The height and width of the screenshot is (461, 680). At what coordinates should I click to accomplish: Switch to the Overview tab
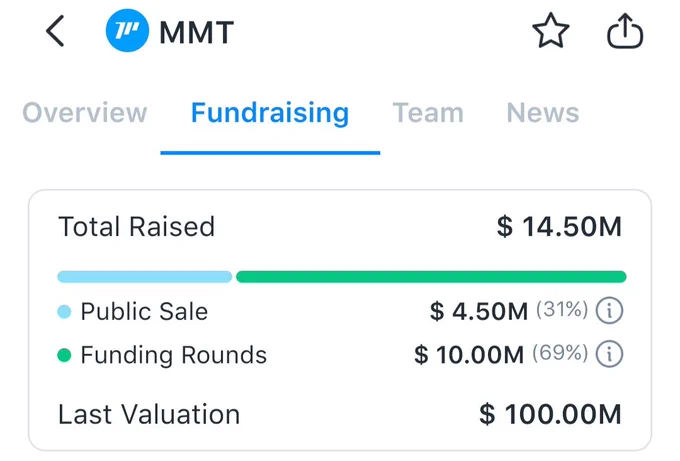coord(85,113)
